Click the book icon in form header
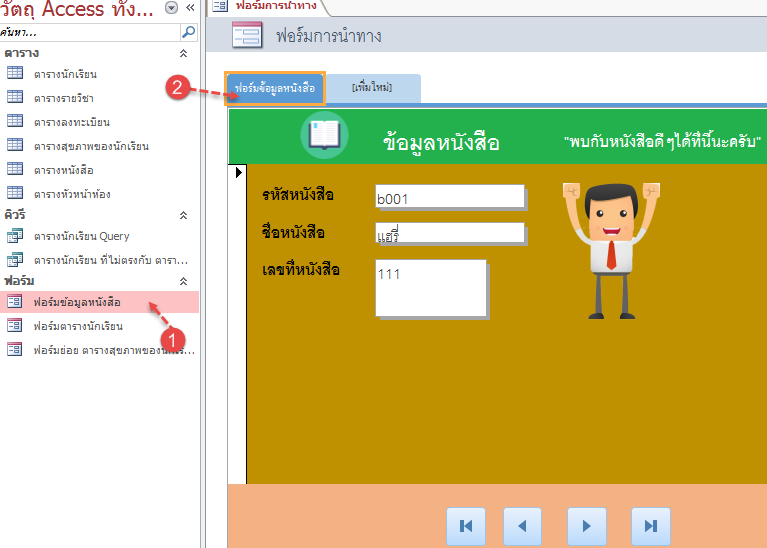 (x=324, y=136)
